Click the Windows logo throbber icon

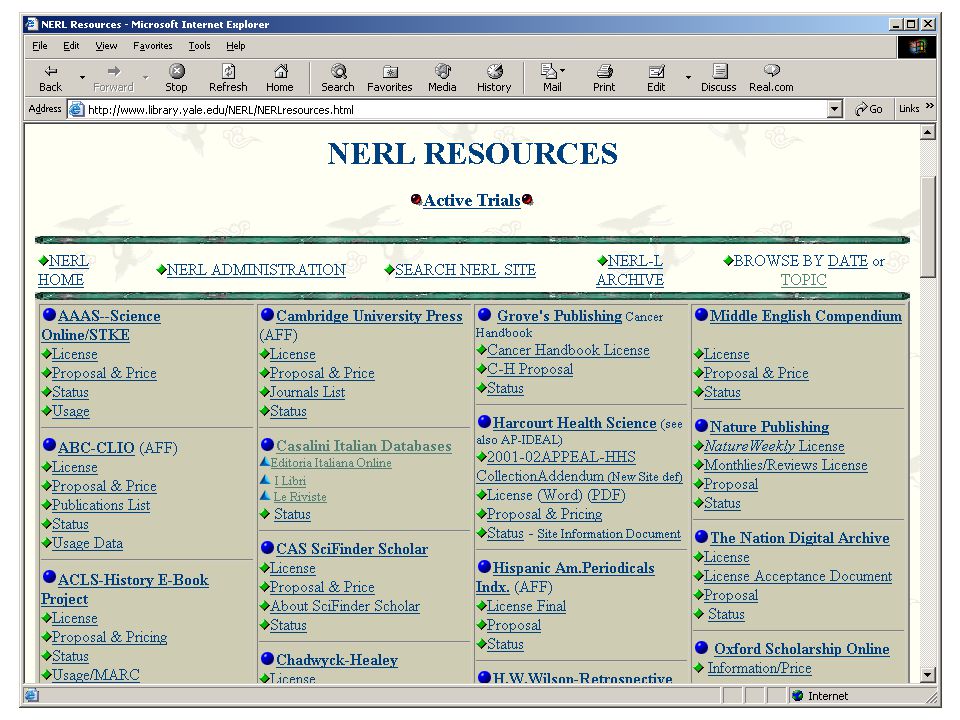[917, 47]
